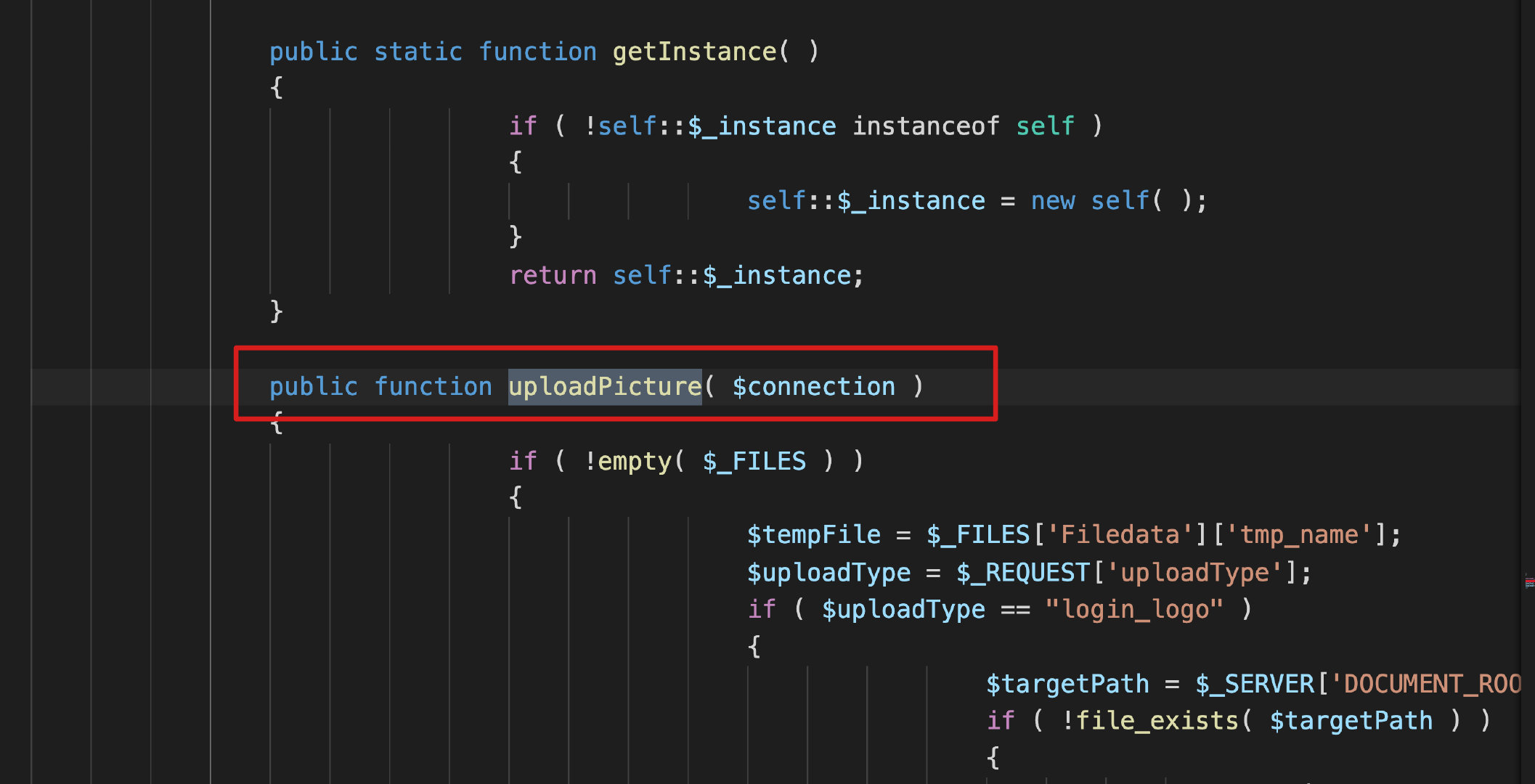
Task: Click the file_exists function call
Action: [x=1157, y=721]
